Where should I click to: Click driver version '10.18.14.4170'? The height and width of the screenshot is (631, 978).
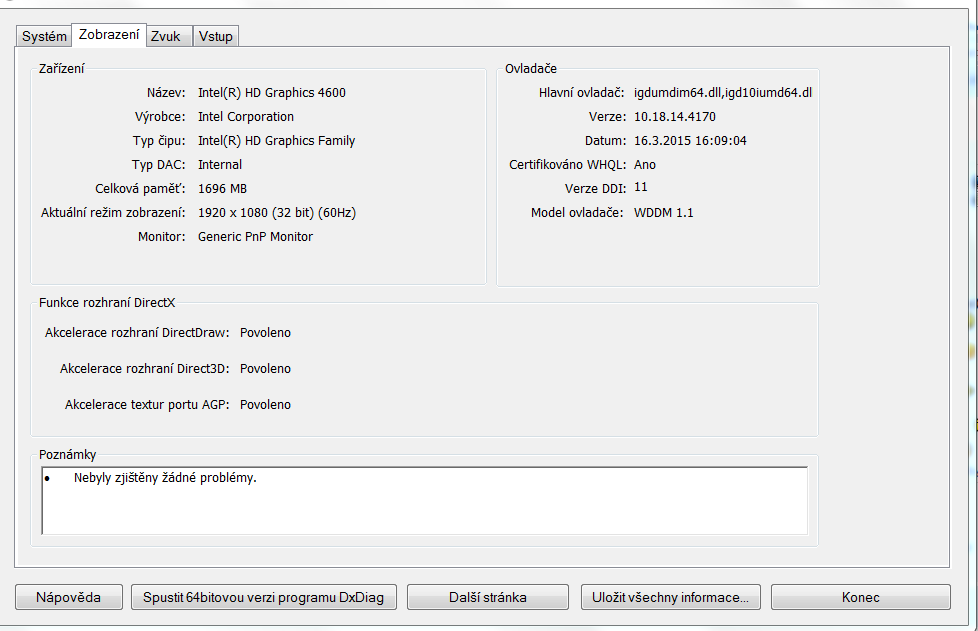tap(675, 117)
